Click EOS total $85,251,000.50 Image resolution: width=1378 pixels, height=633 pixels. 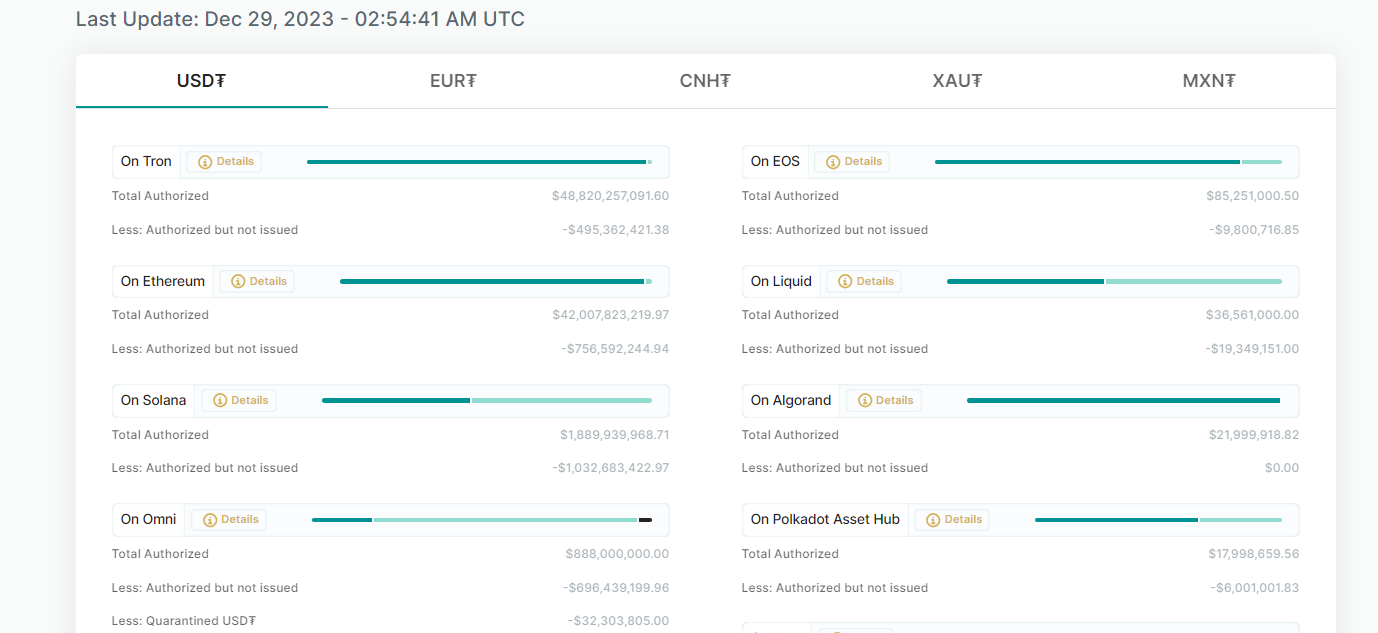tap(1253, 196)
